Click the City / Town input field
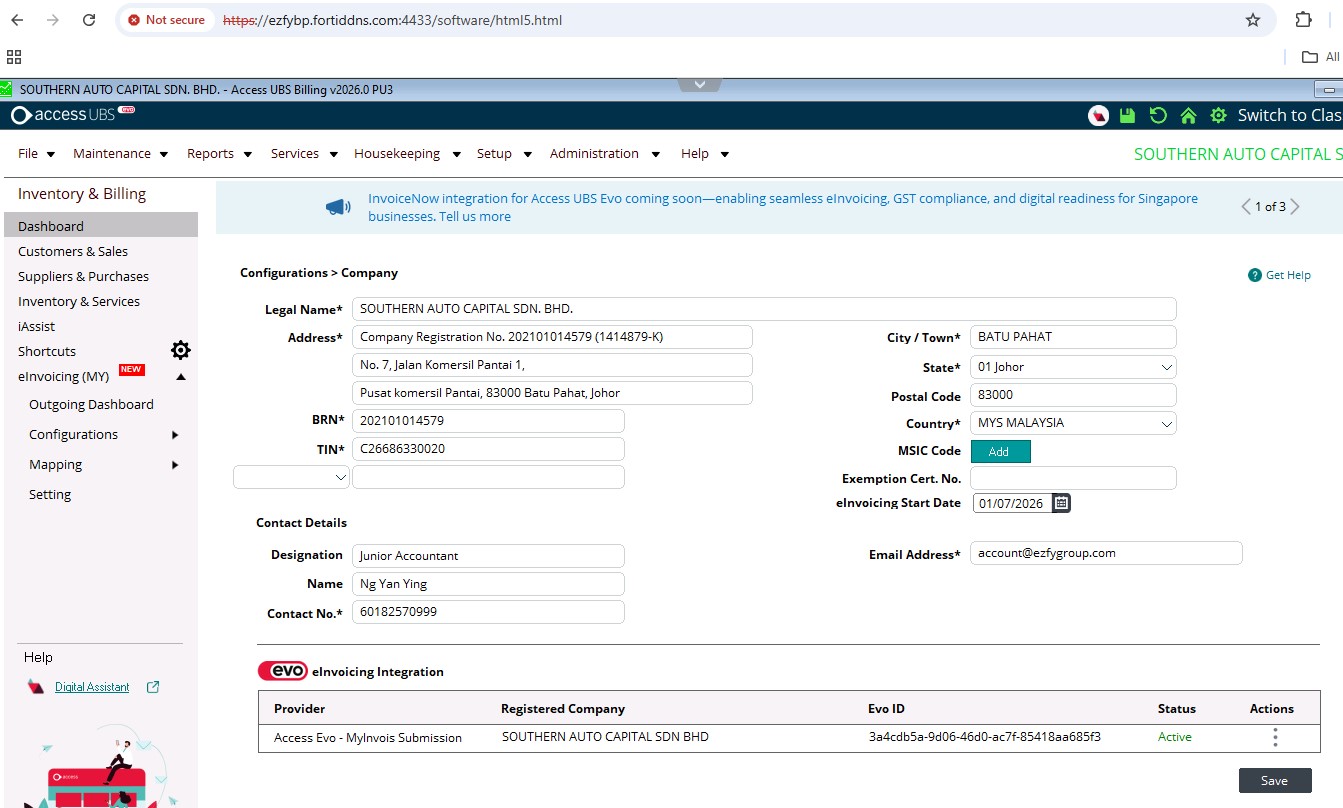1343x808 pixels. [1073, 337]
